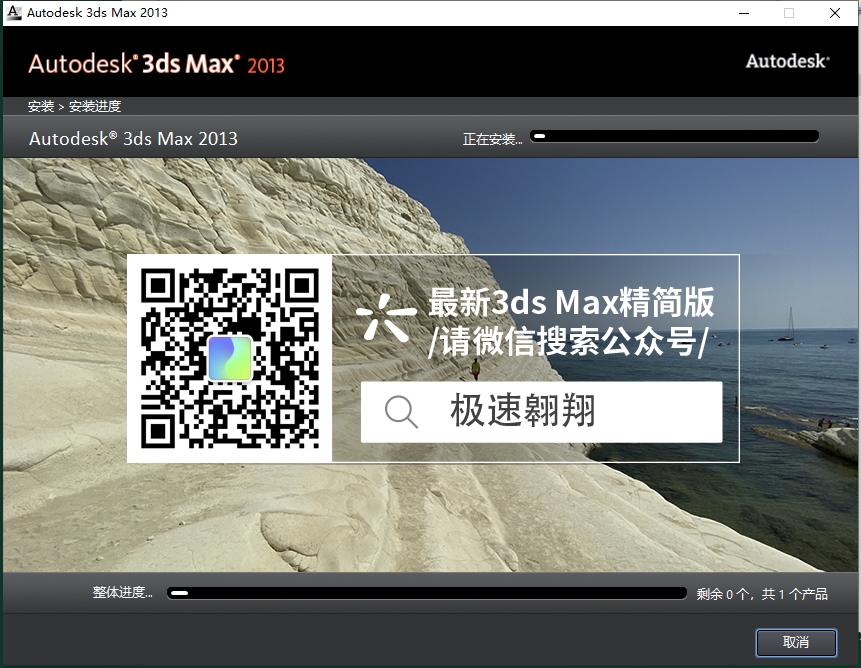Click the 正在安装 progress bar

[x=674, y=136]
